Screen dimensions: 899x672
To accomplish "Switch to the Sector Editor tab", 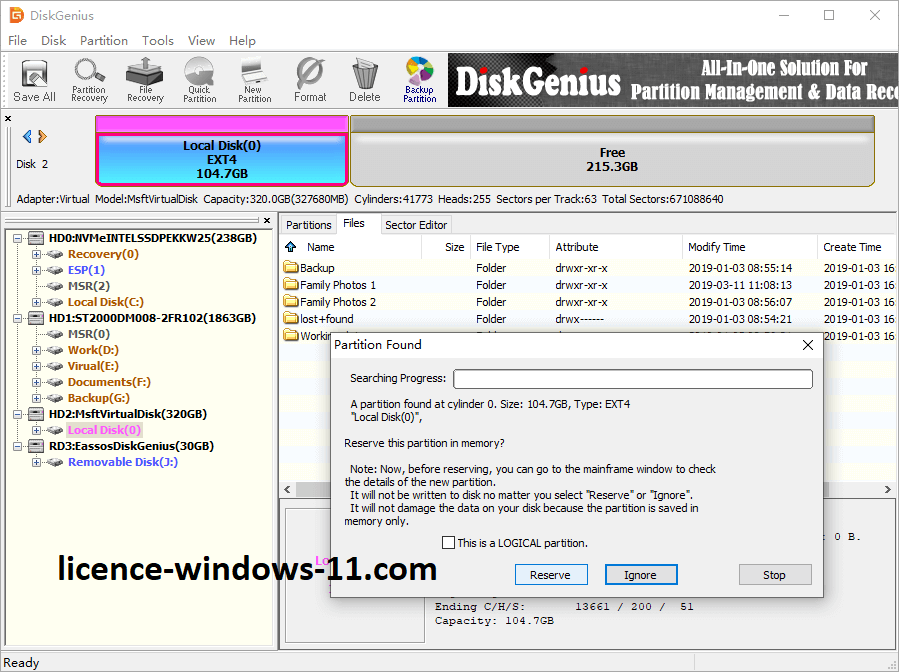I will (x=416, y=225).
